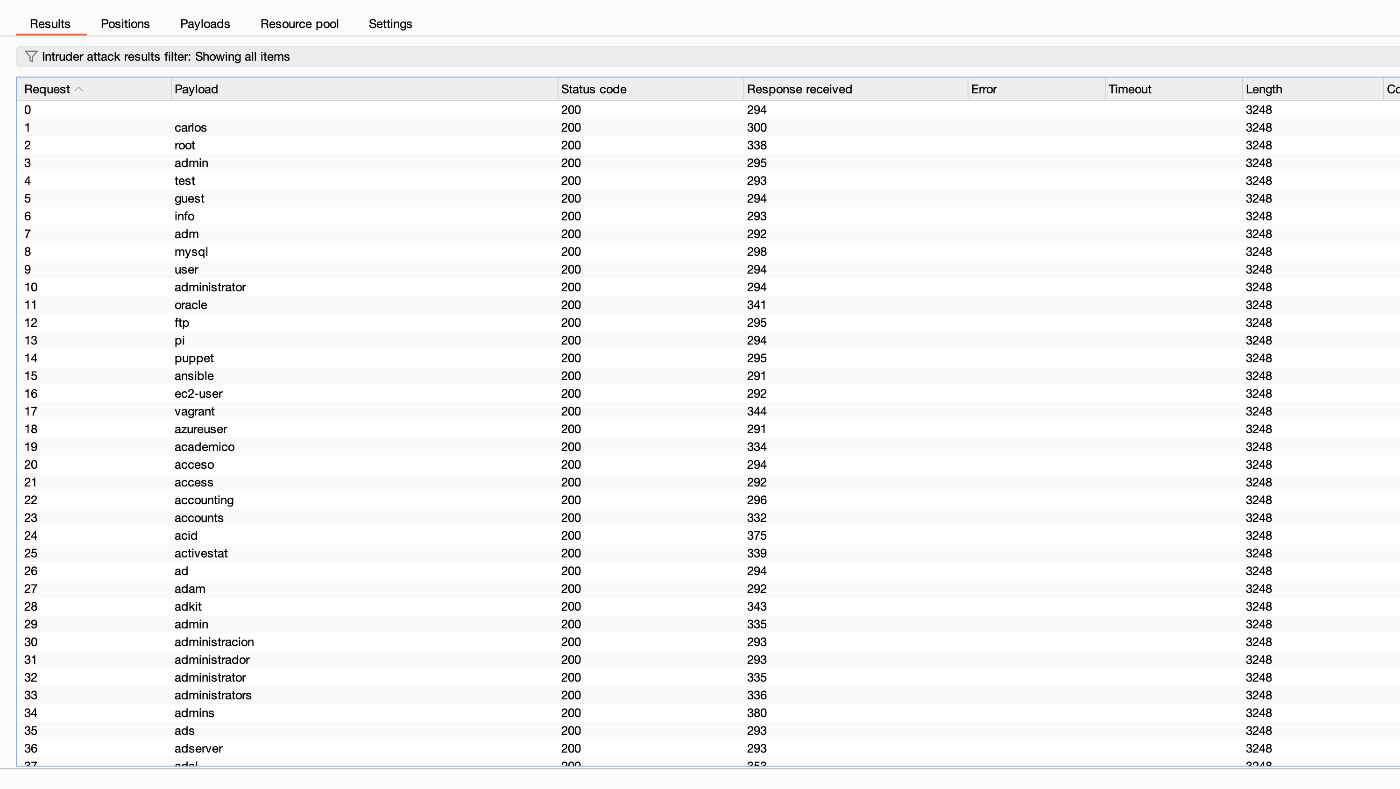Select the ftp payload row

(708, 323)
